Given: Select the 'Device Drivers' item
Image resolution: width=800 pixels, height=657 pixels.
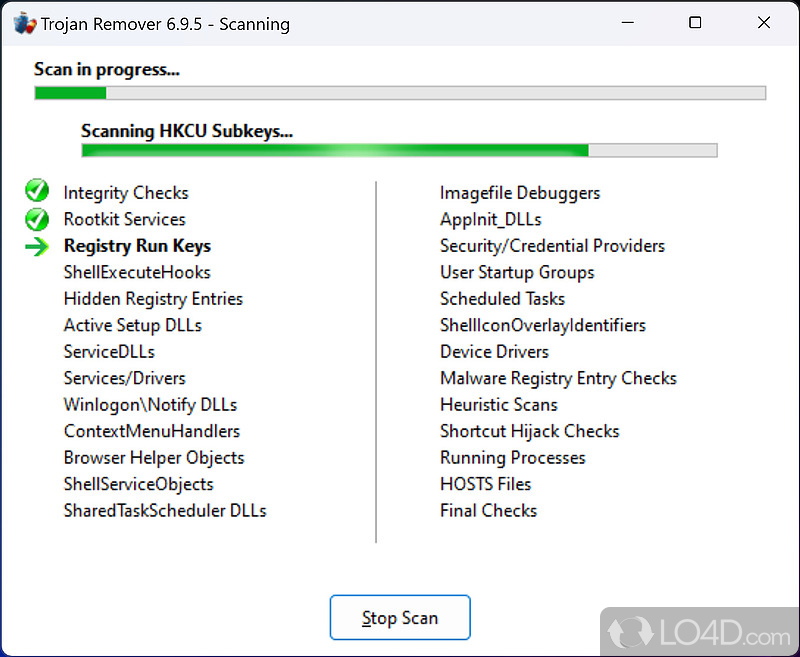Looking at the screenshot, I should [x=494, y=352].
